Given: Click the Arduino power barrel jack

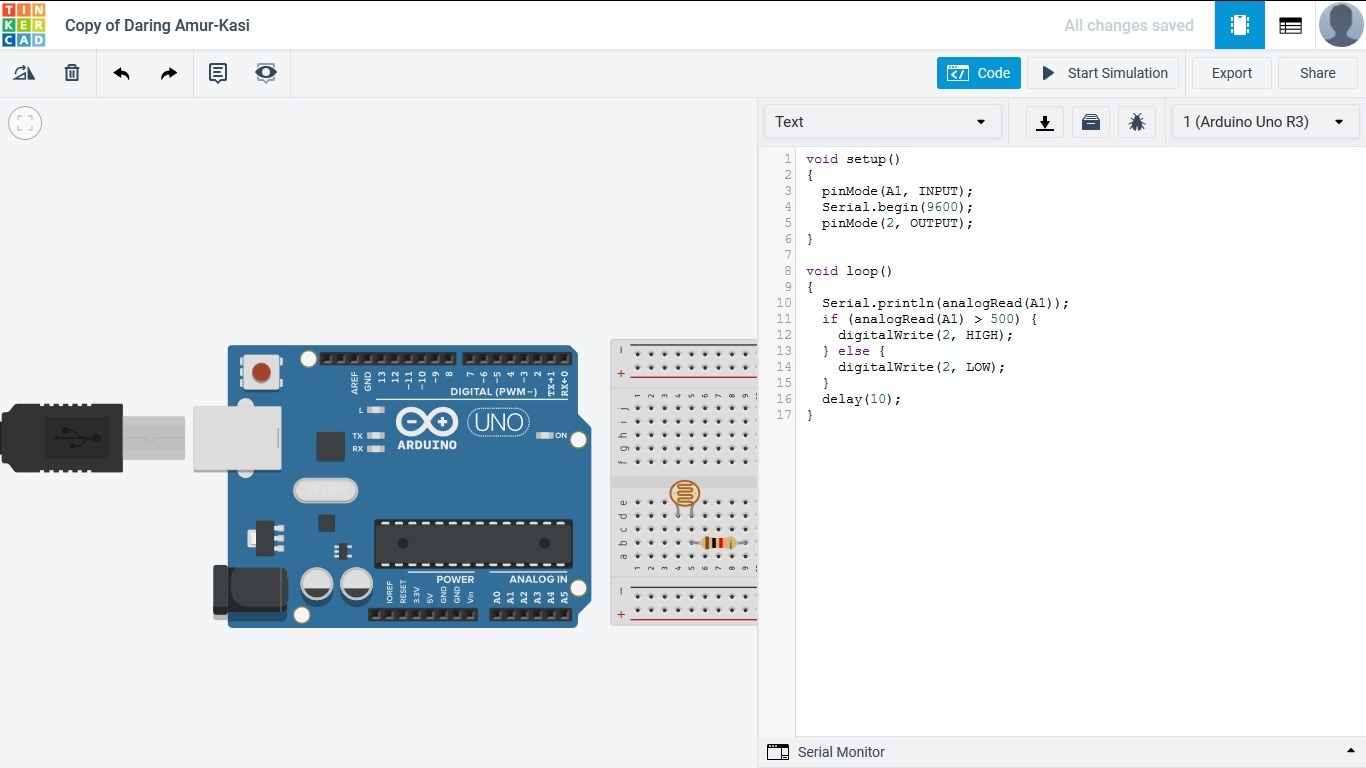Looking at the screenshot, I should pos(250,590).
